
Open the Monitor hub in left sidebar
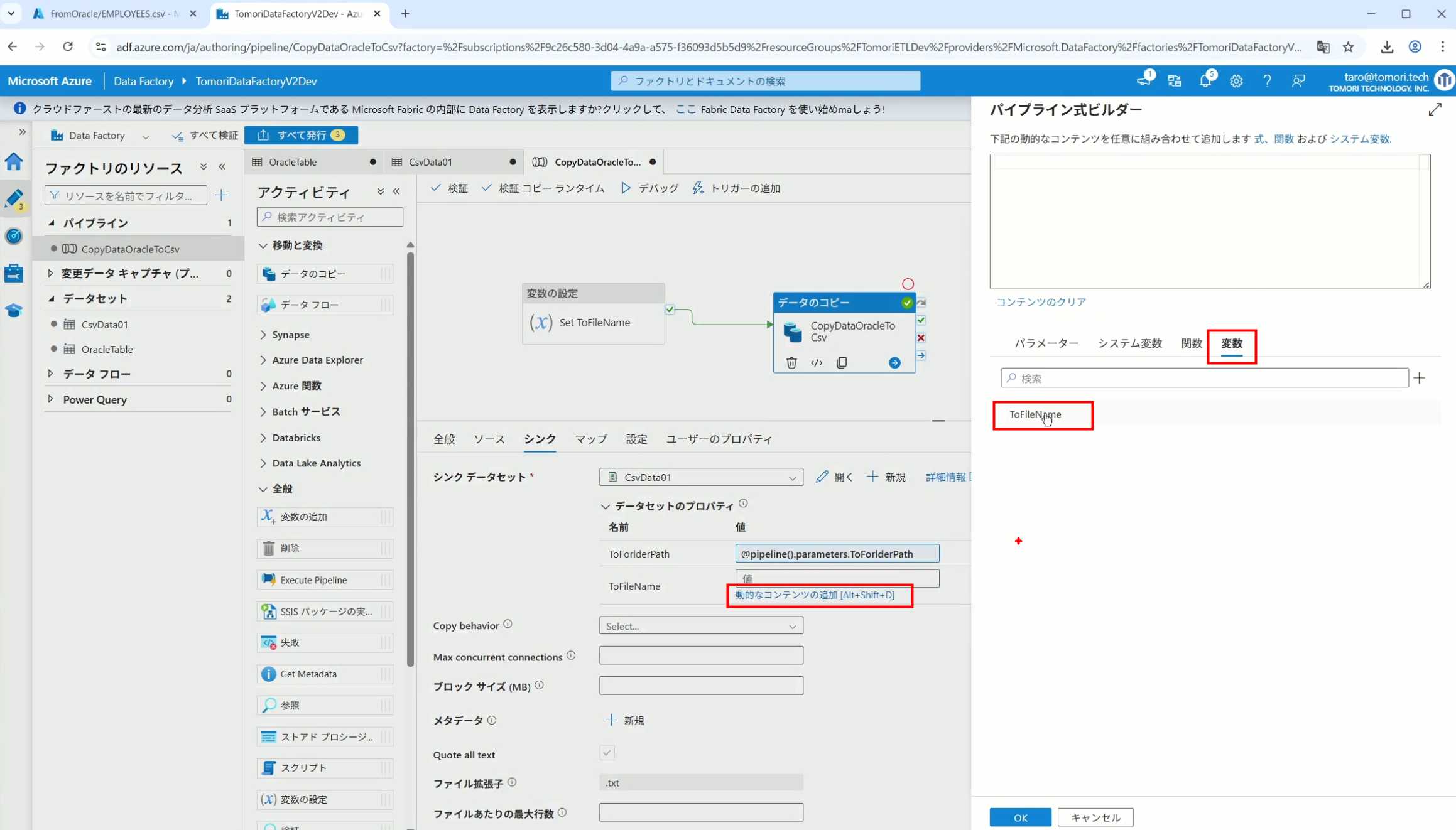click(14, 236)
